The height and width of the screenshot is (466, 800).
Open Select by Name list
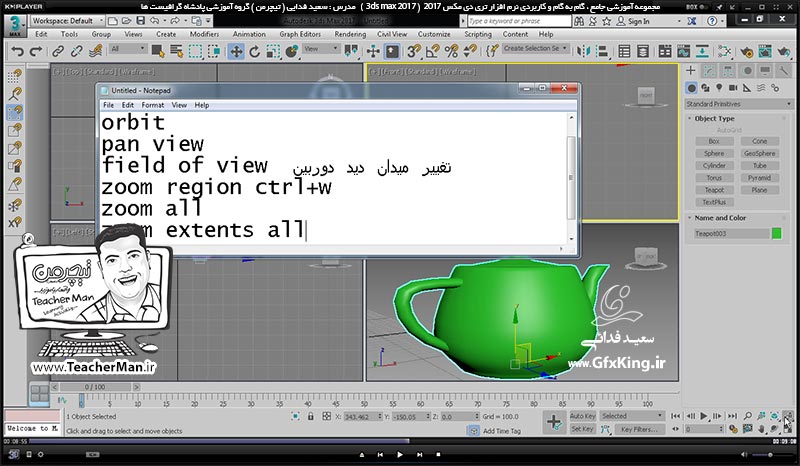177,51
